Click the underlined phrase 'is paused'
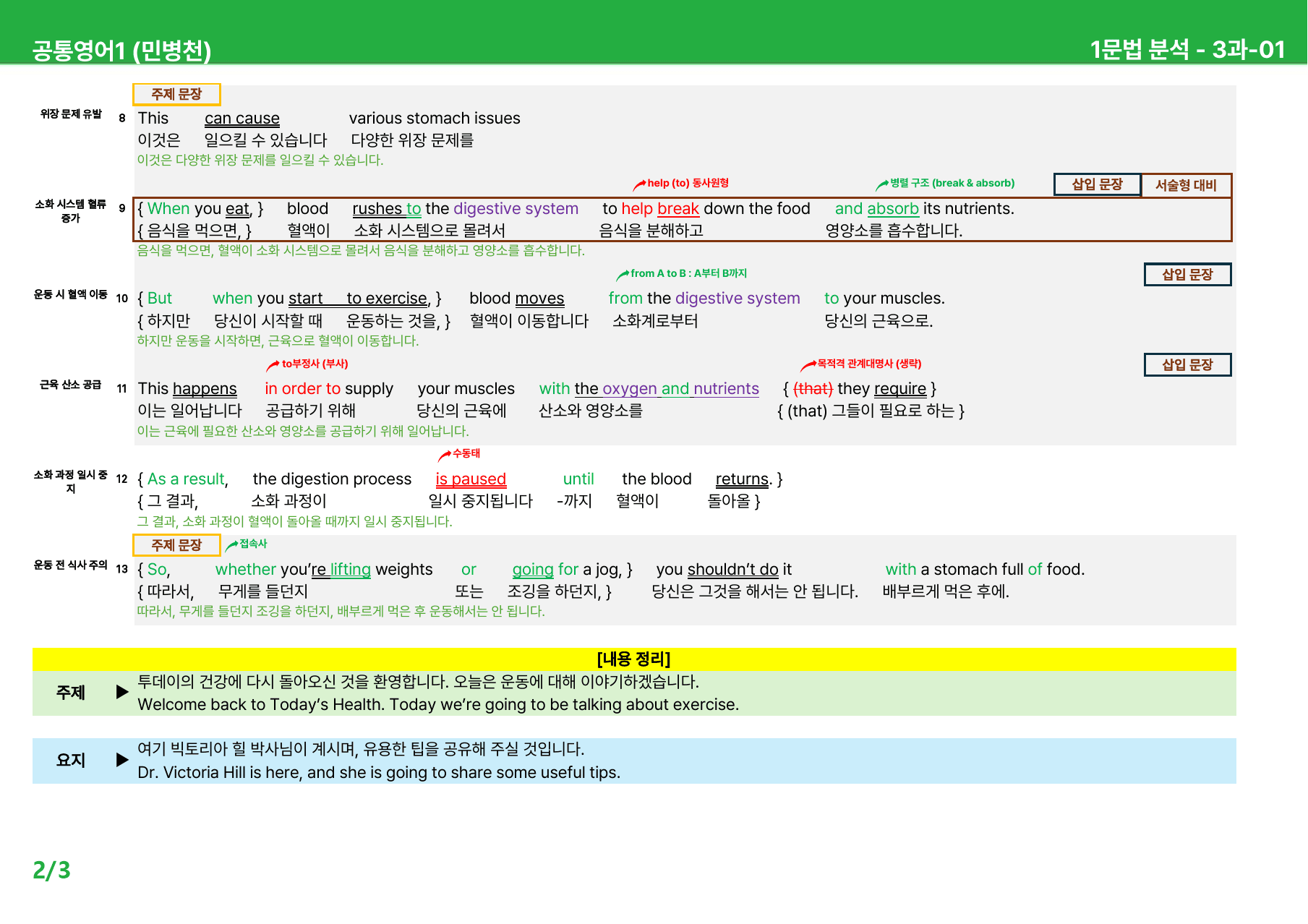Viewport: 1308px width, 924px height. pyautogui.click(x=471, y=479)
